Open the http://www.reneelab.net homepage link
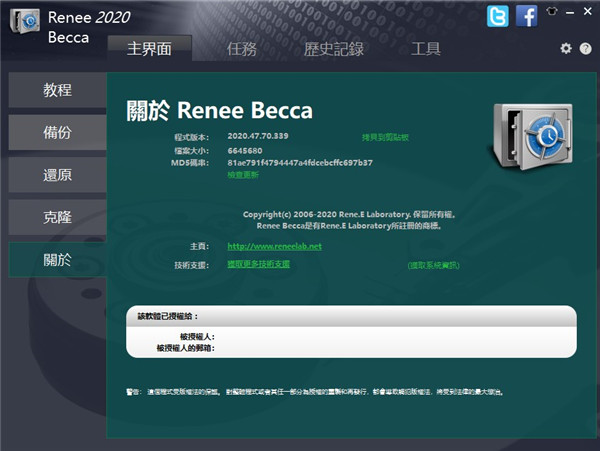Viewport: 600px width, 451px height. click(274, 246)
